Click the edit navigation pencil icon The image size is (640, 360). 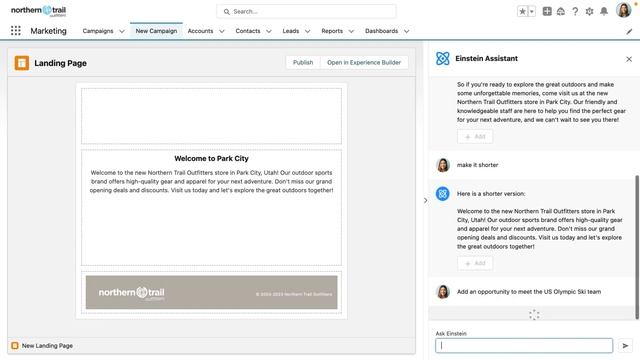(629, 31)
